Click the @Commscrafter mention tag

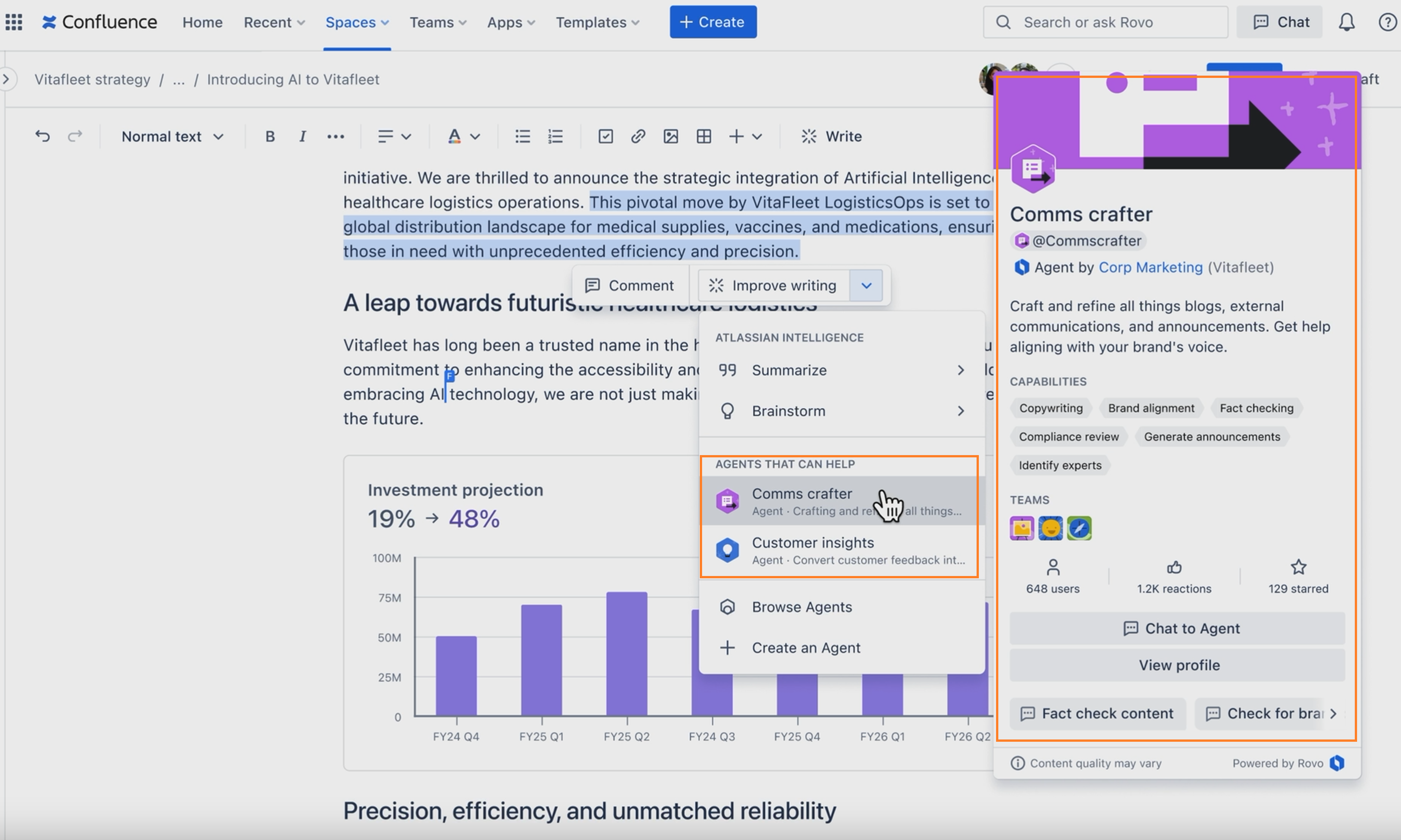(x=1078, y=241)
